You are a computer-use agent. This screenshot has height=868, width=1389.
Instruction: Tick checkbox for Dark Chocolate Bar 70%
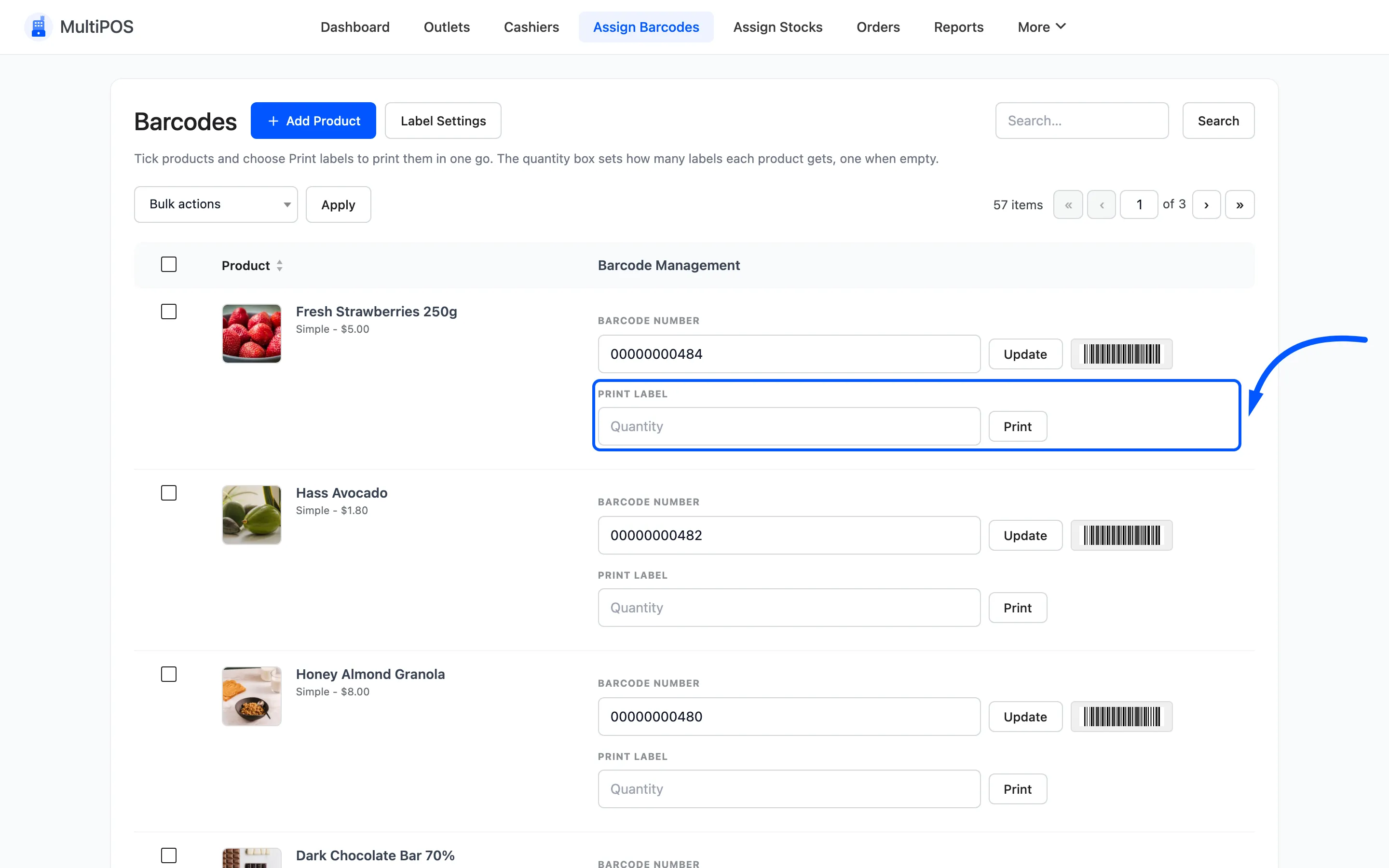tap(169, 855)
